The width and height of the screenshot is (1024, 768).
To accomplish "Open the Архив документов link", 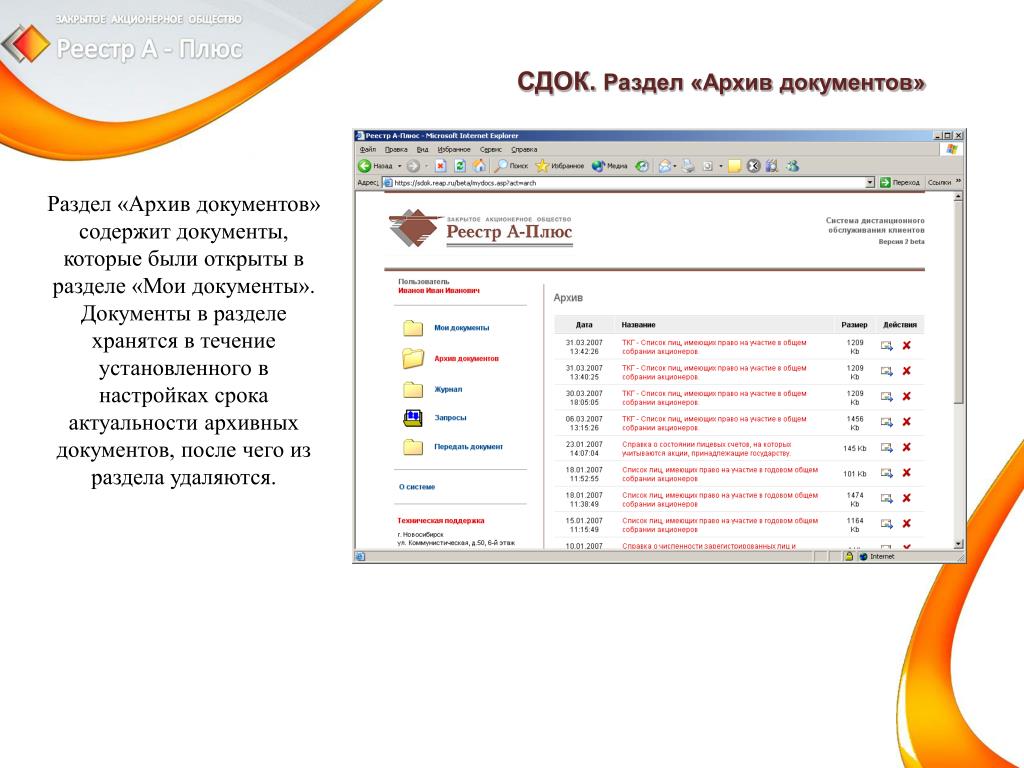I will point(466,359).
